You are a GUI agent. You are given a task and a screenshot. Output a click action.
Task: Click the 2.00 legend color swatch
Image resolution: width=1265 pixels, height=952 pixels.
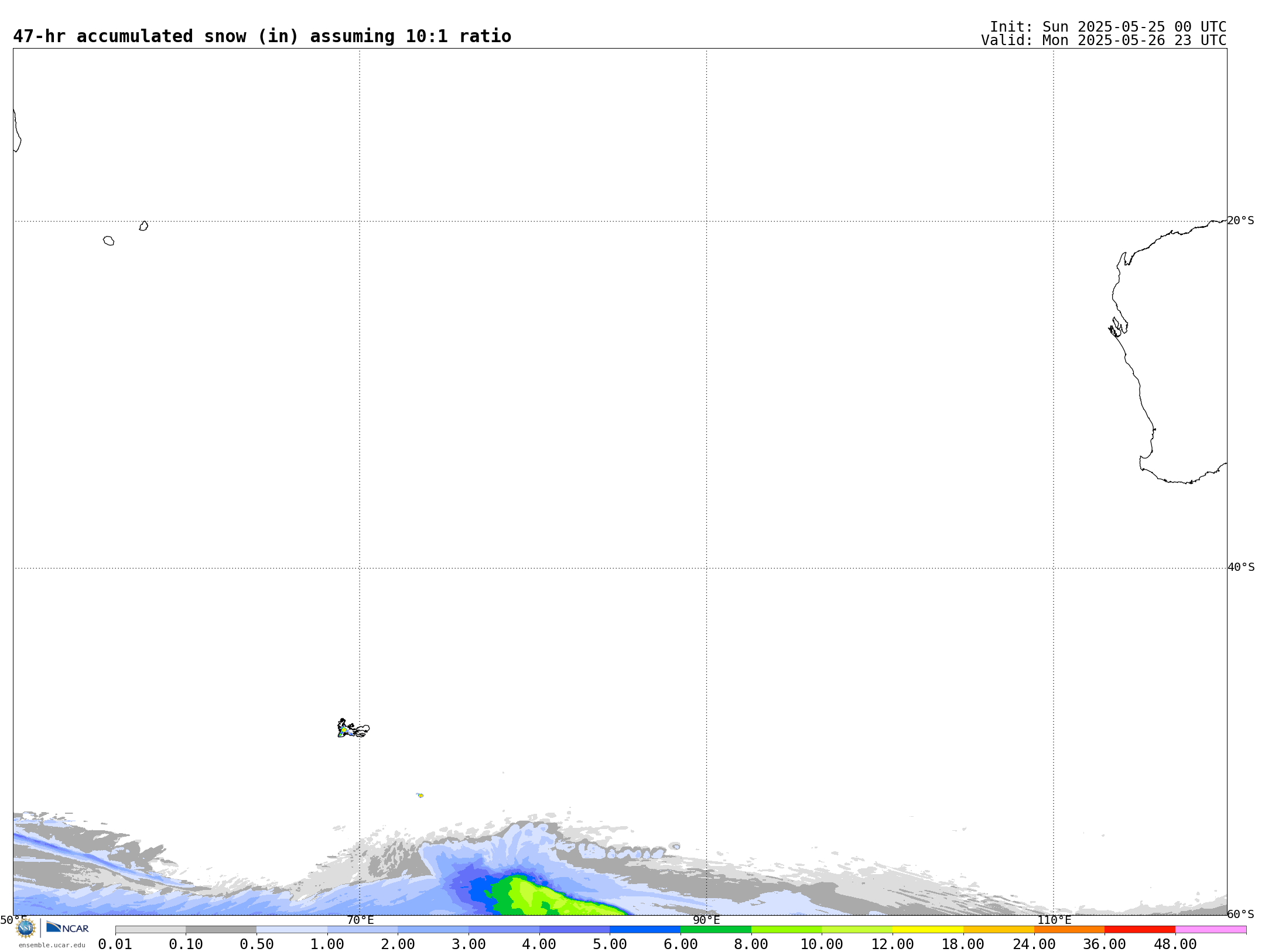point(433,930)
